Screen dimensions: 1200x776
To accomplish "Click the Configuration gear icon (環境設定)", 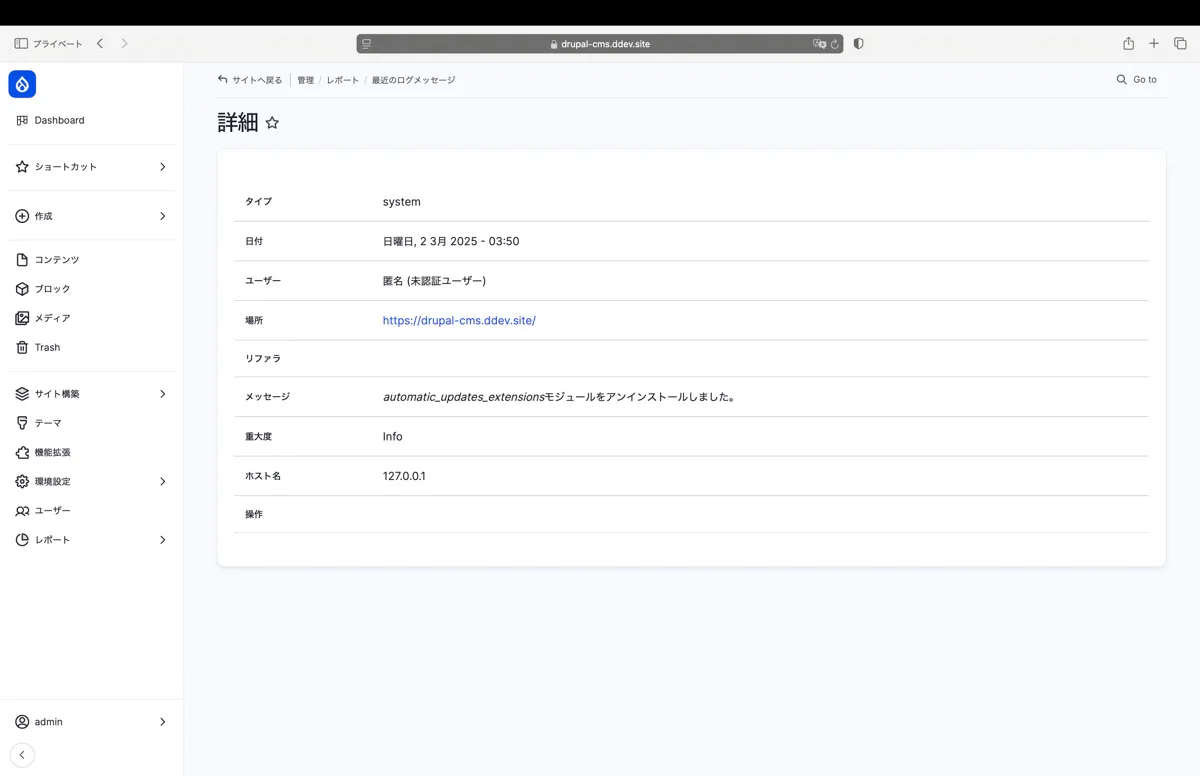I will pyautogui.click(x=22, y=481).
